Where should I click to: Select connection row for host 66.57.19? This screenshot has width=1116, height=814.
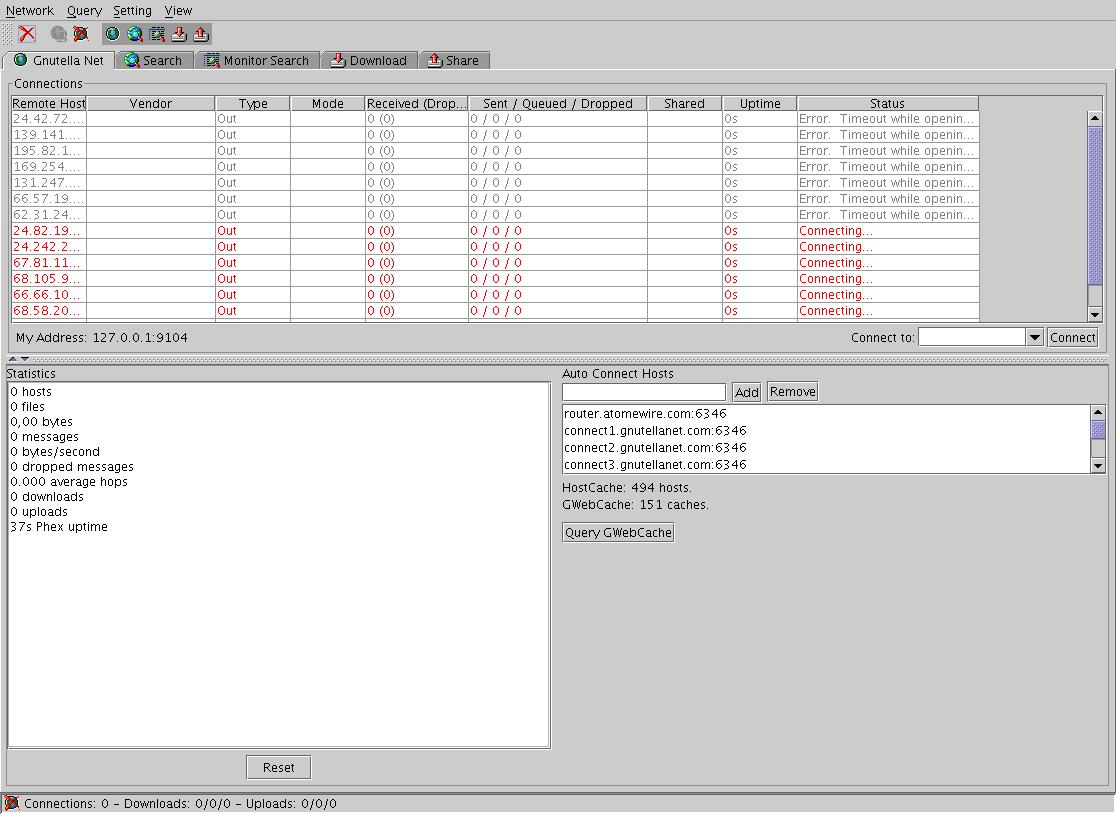(x=495, y=199)
